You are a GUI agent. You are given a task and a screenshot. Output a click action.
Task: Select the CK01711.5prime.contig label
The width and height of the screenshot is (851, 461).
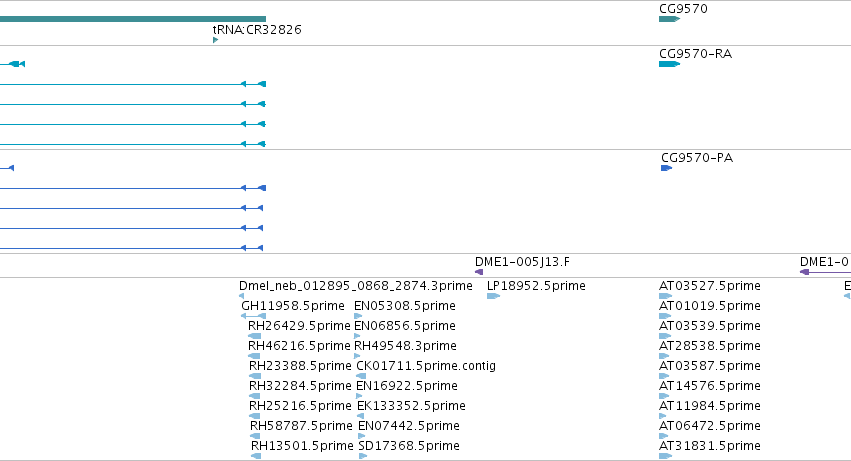[426, 367]
